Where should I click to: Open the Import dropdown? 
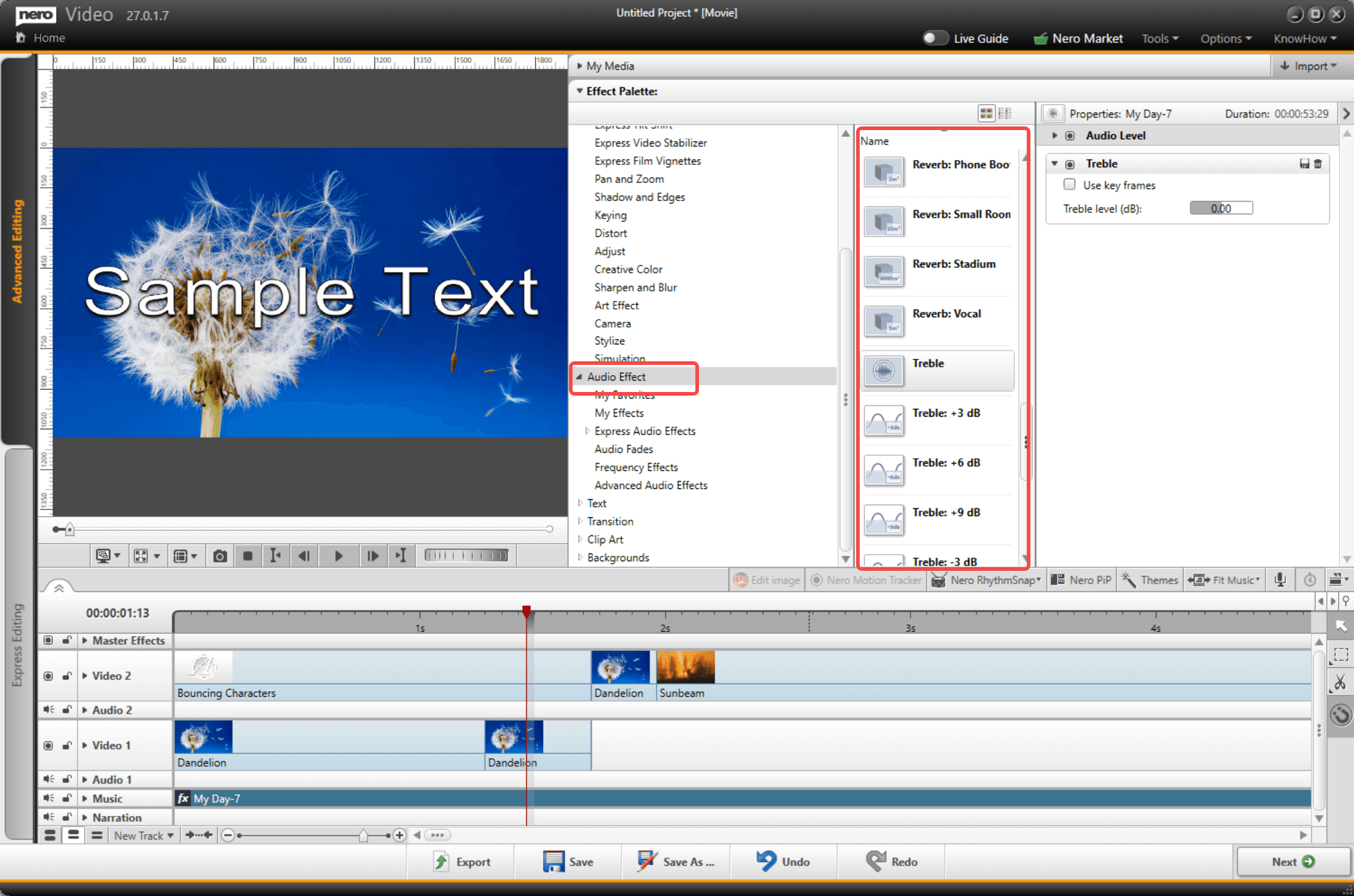1308,66
